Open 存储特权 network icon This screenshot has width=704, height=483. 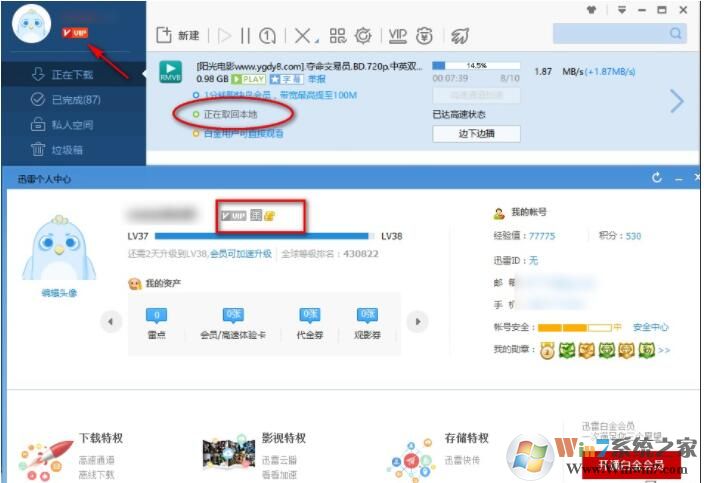[x=412, y=460]
